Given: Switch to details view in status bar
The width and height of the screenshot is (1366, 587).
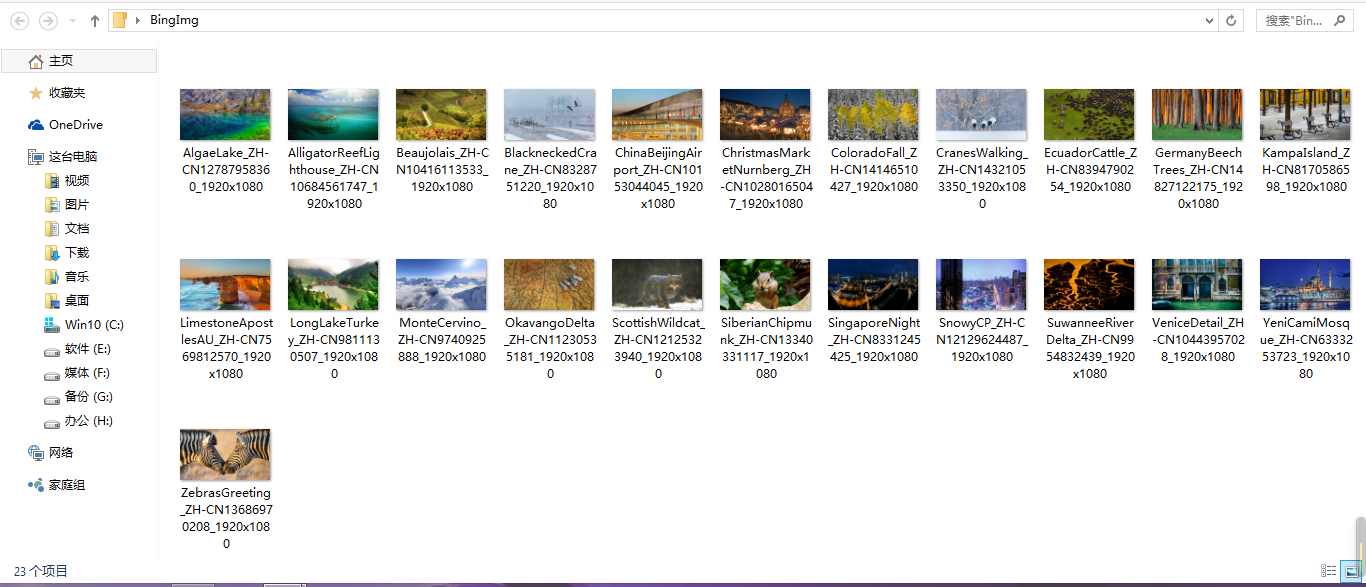Looking at the screenshot, I should 1329,571.
